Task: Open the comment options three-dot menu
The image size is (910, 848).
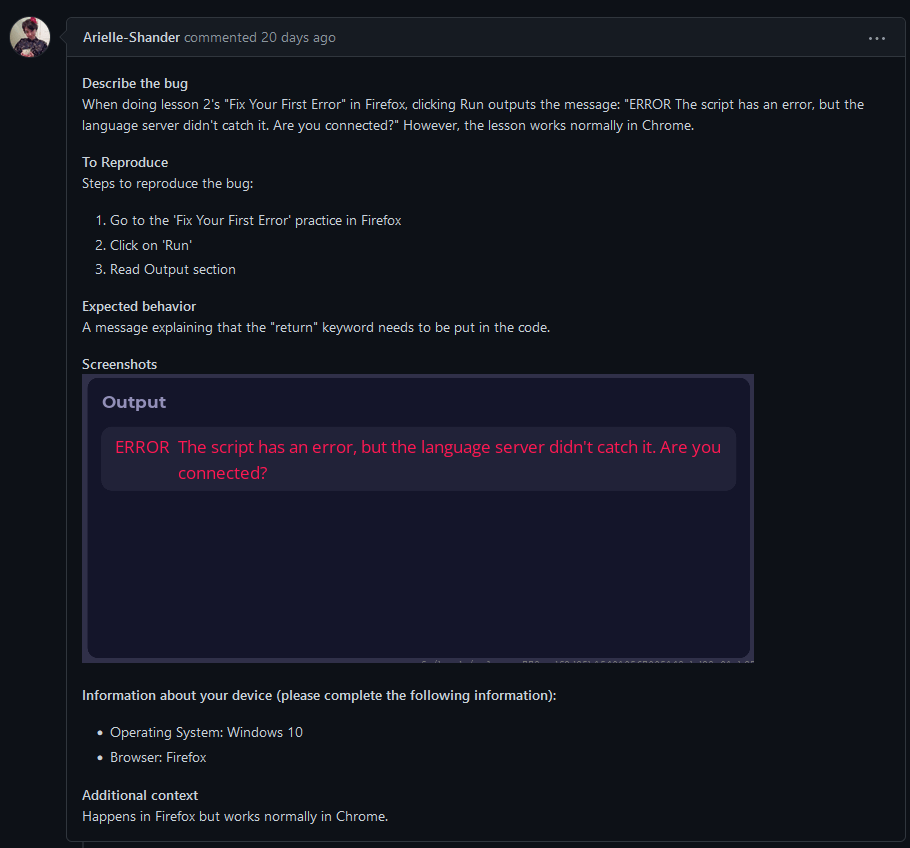Action: tap(876, 38)
